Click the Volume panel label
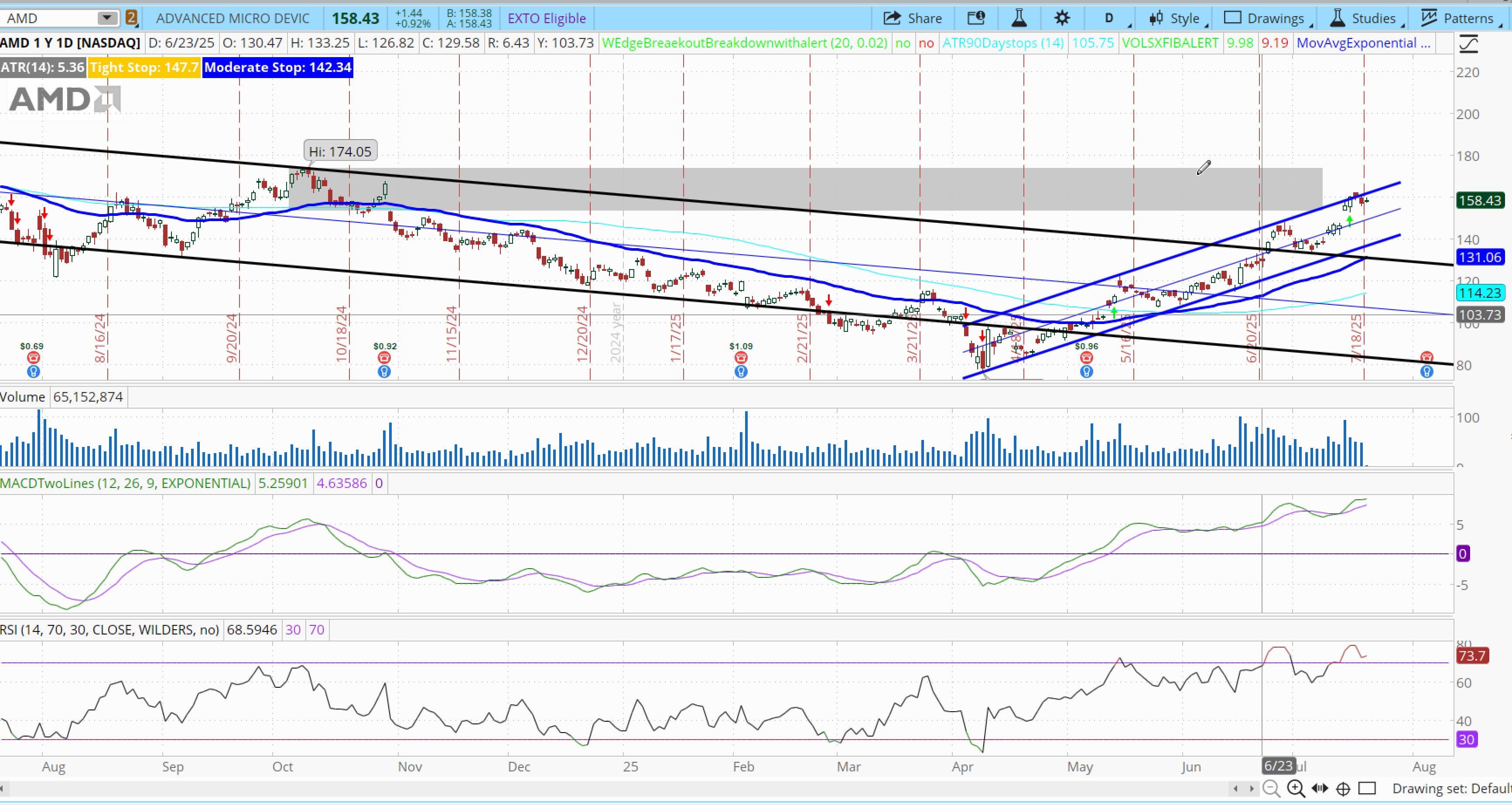Image resolution: width=1512 pixels, height=805 pixels. 22,397
